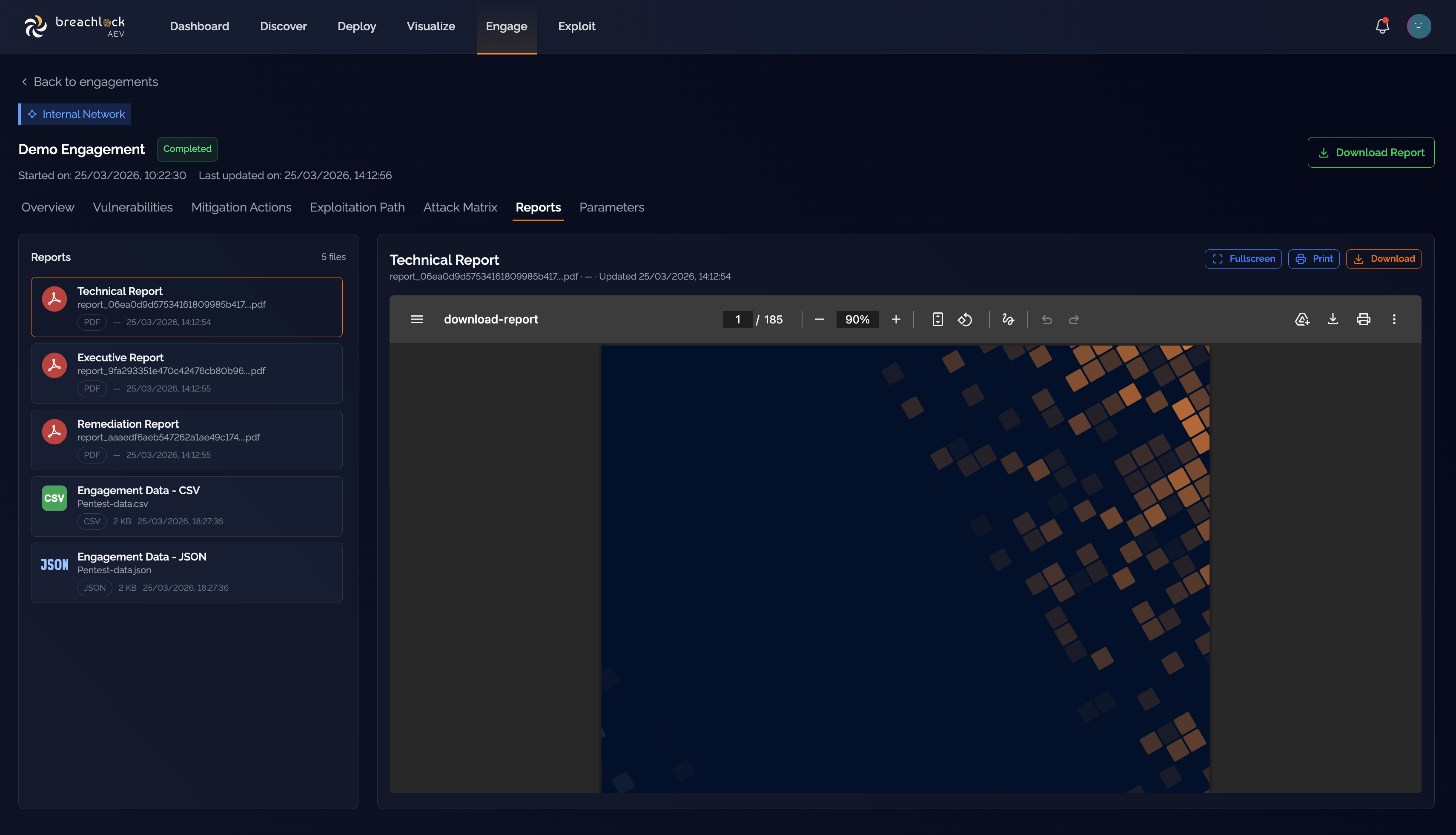
Task: Open the notifications bell
Action: (1382, 26)
